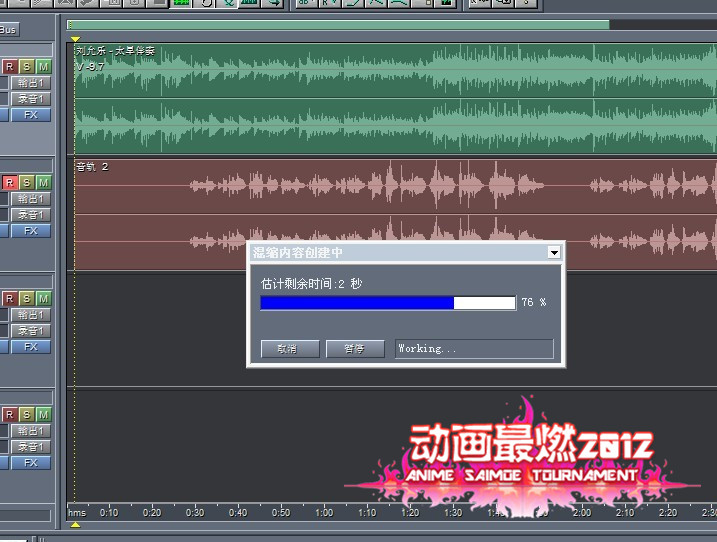
Task: Arm record (R) on the 刘允乐 track
Action: 10,67
